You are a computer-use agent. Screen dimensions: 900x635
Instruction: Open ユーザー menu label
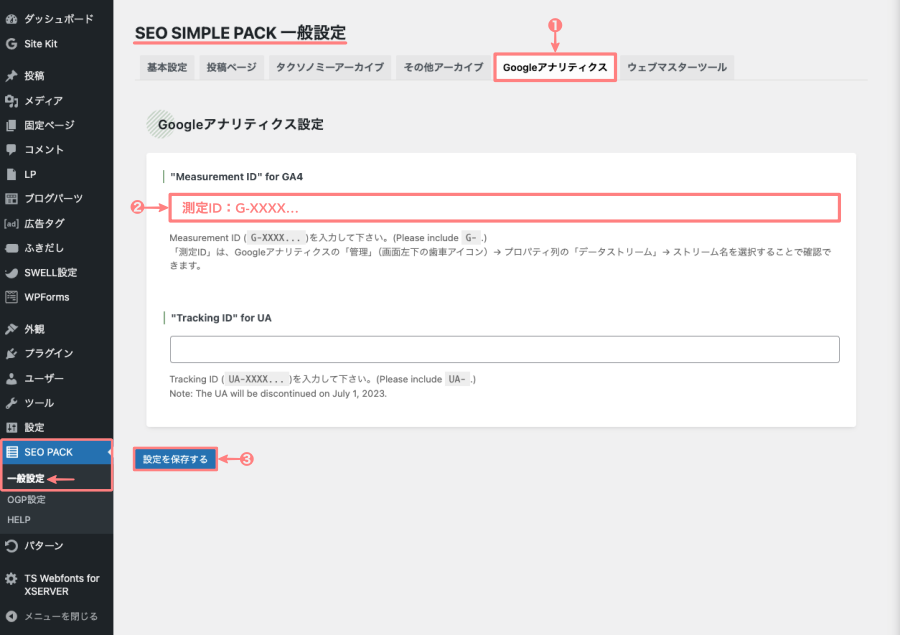click(x=44, y=378)
